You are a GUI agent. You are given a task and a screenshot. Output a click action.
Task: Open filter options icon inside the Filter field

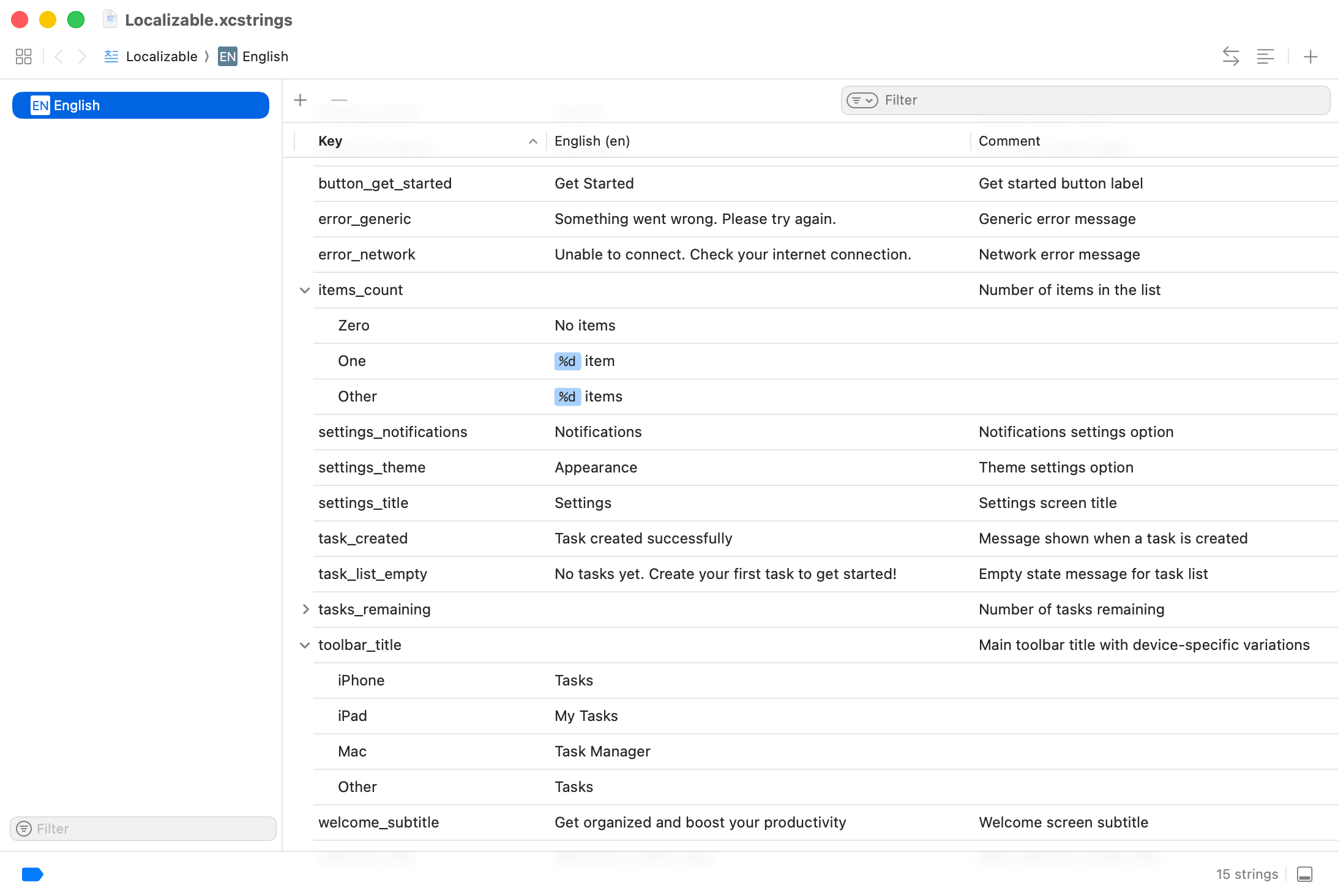point(862,100)
